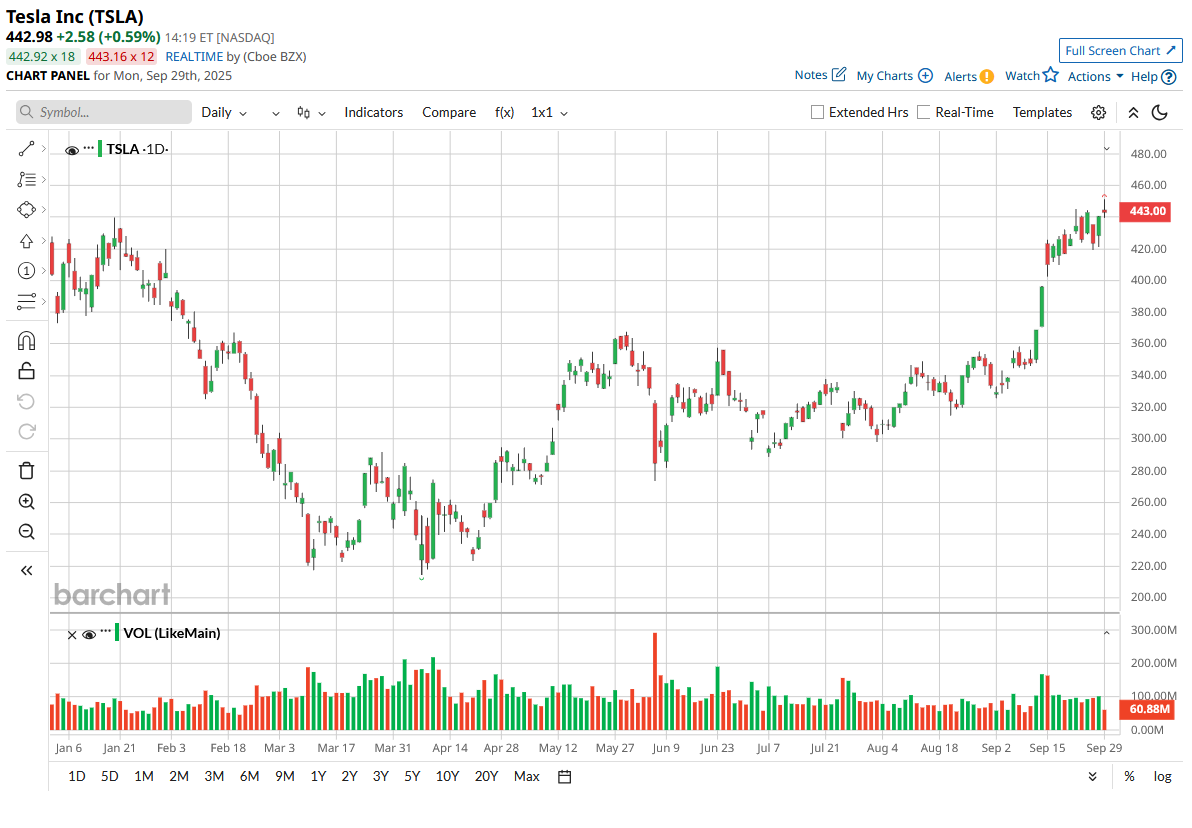Click the Help question mark icon
The image size is (1192, 828).
click(1169, 77)
